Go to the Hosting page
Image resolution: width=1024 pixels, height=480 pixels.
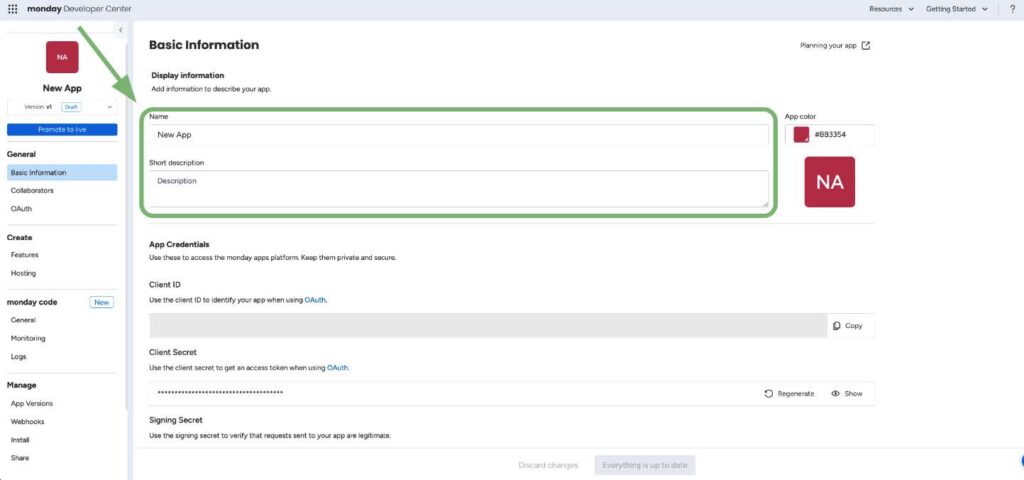(24, 273)
